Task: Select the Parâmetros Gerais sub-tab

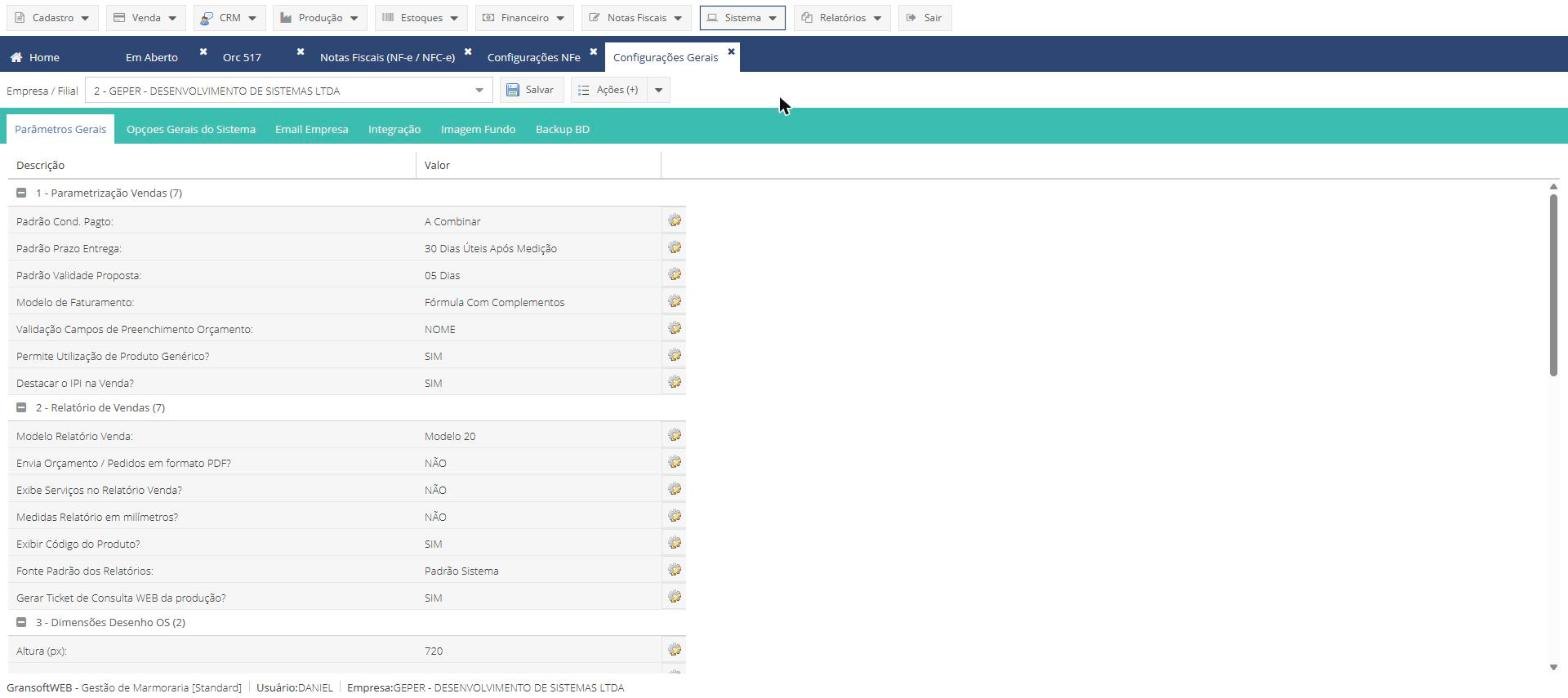Action: pos(60,129)
